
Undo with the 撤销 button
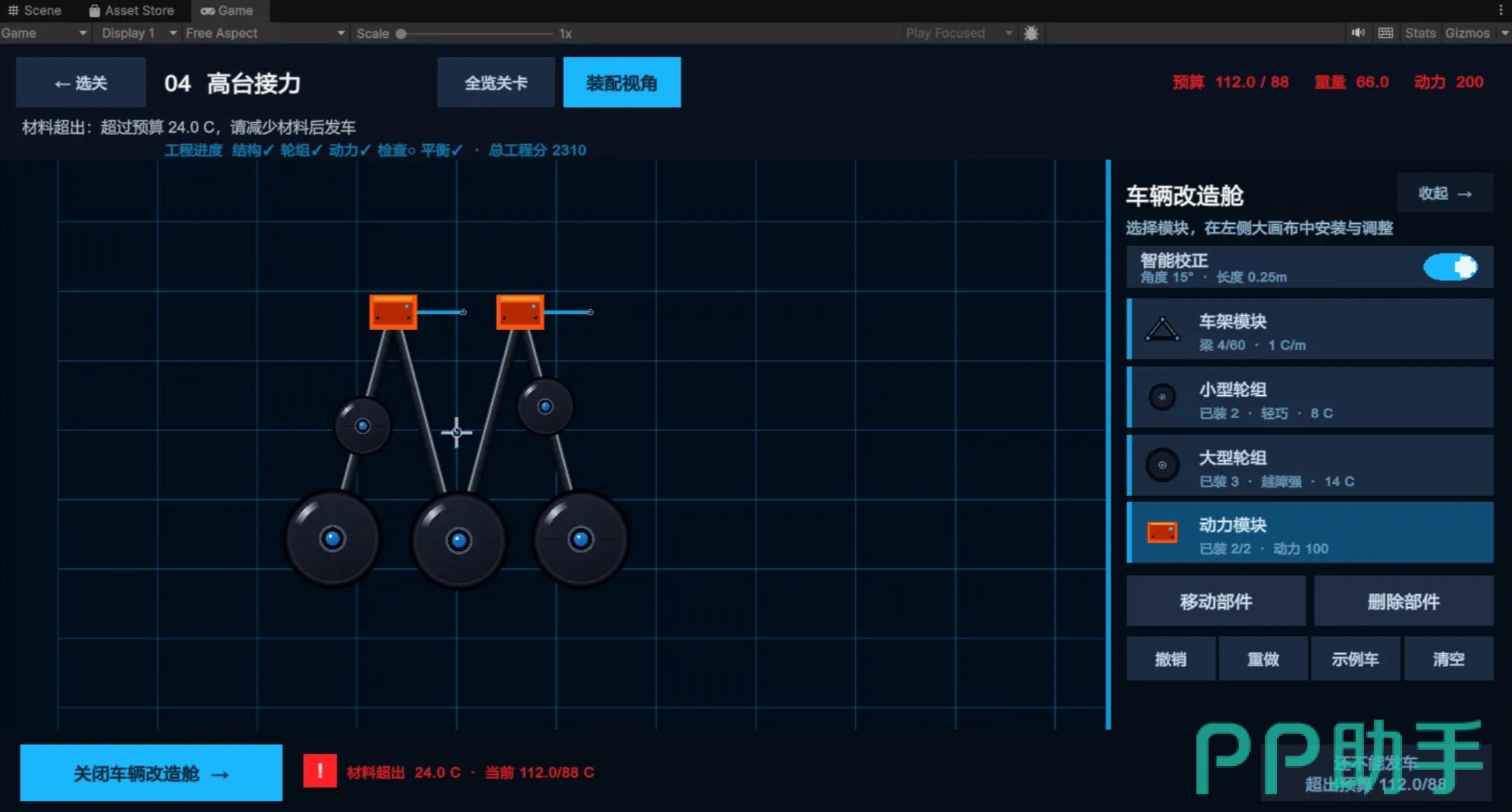coord(1171,659)
